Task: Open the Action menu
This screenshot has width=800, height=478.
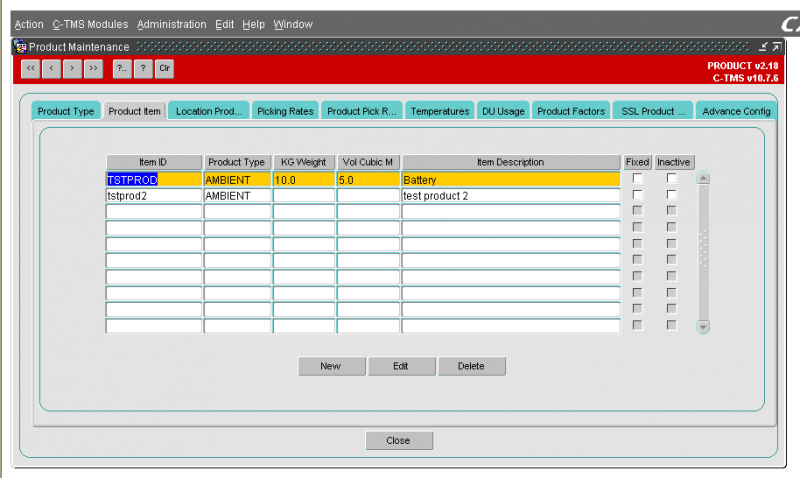Action: [29, 24]
